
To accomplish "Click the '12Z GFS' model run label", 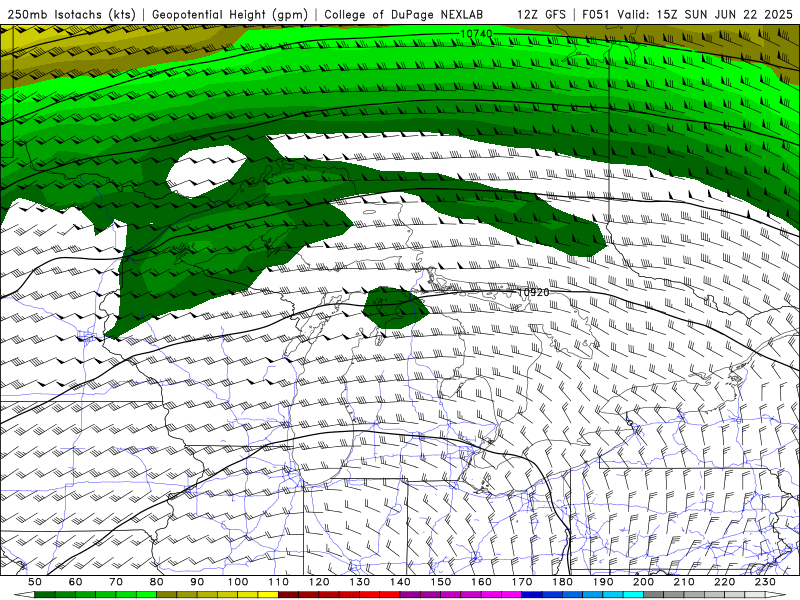I will point(541,15).
